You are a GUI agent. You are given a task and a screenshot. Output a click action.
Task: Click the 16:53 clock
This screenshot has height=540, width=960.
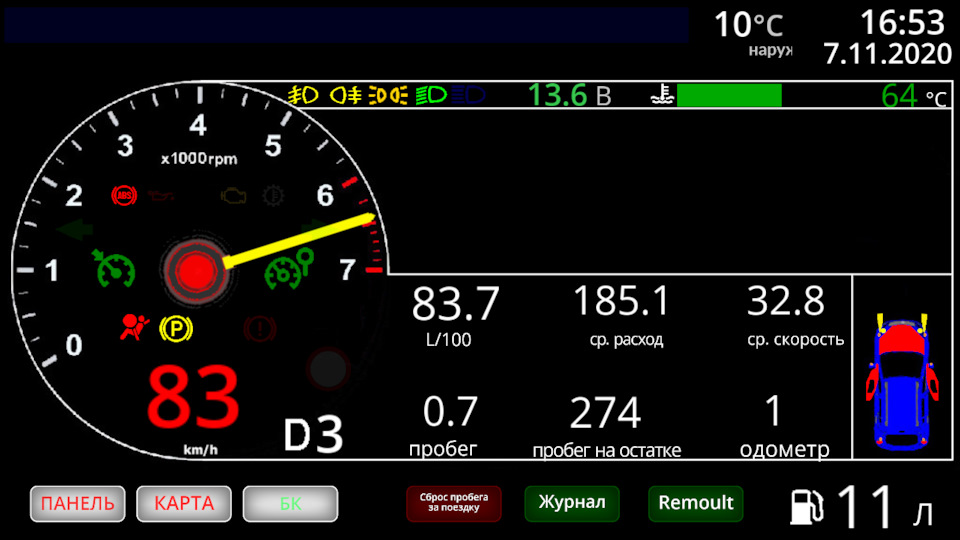[902, 23]
